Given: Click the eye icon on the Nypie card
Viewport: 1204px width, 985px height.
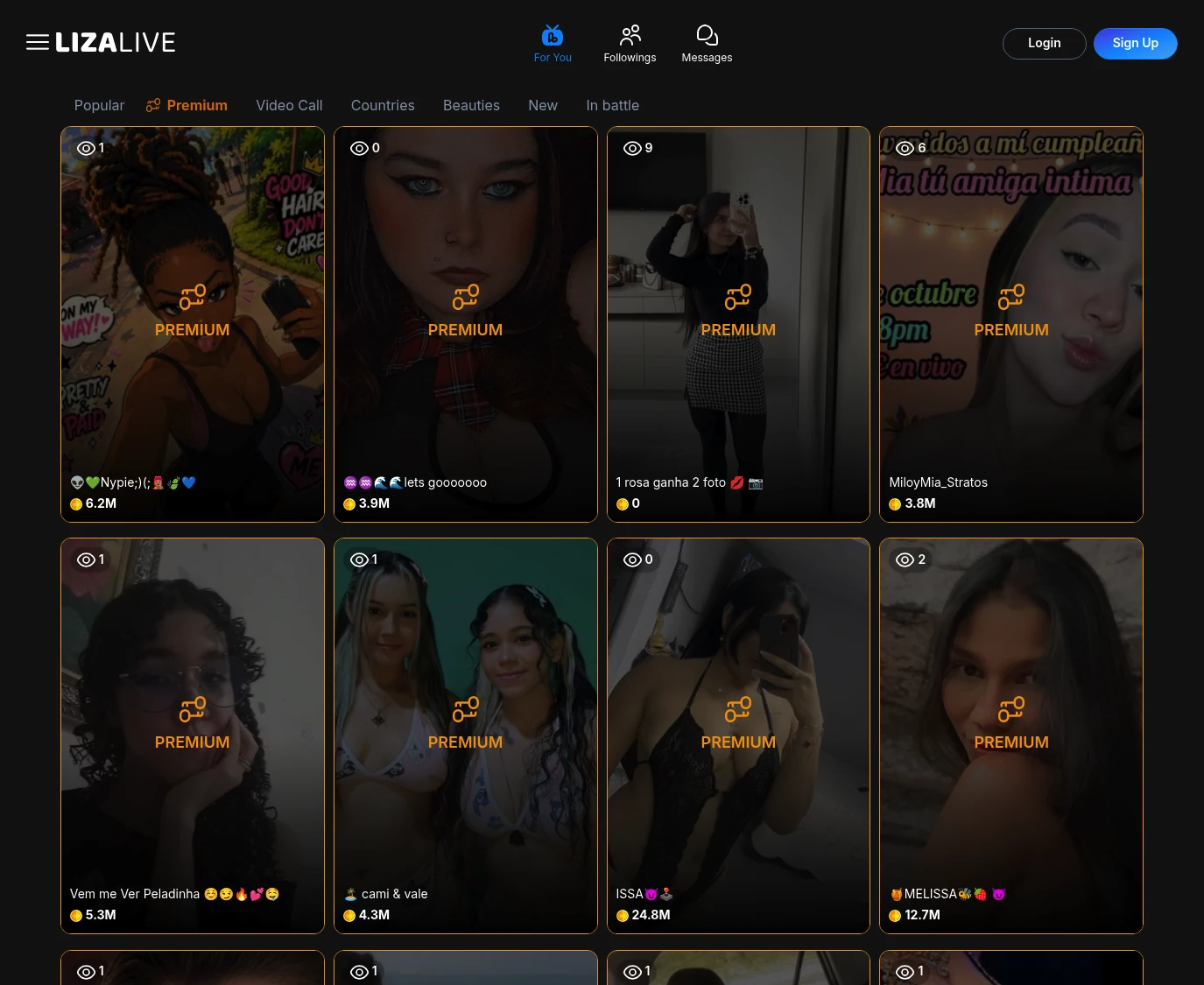Looking at the screenshot, I should tap(86, 148).
